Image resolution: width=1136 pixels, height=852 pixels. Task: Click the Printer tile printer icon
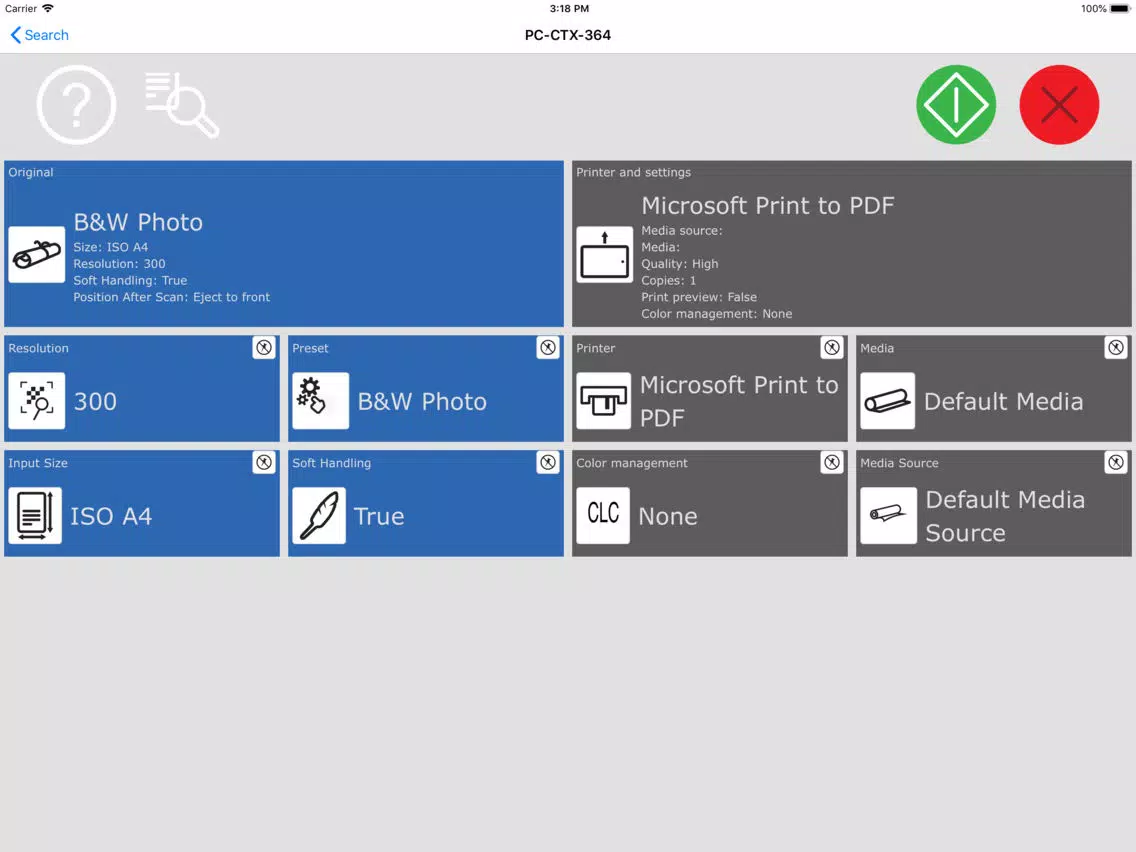pyautogui.click(x=604, y=401)
